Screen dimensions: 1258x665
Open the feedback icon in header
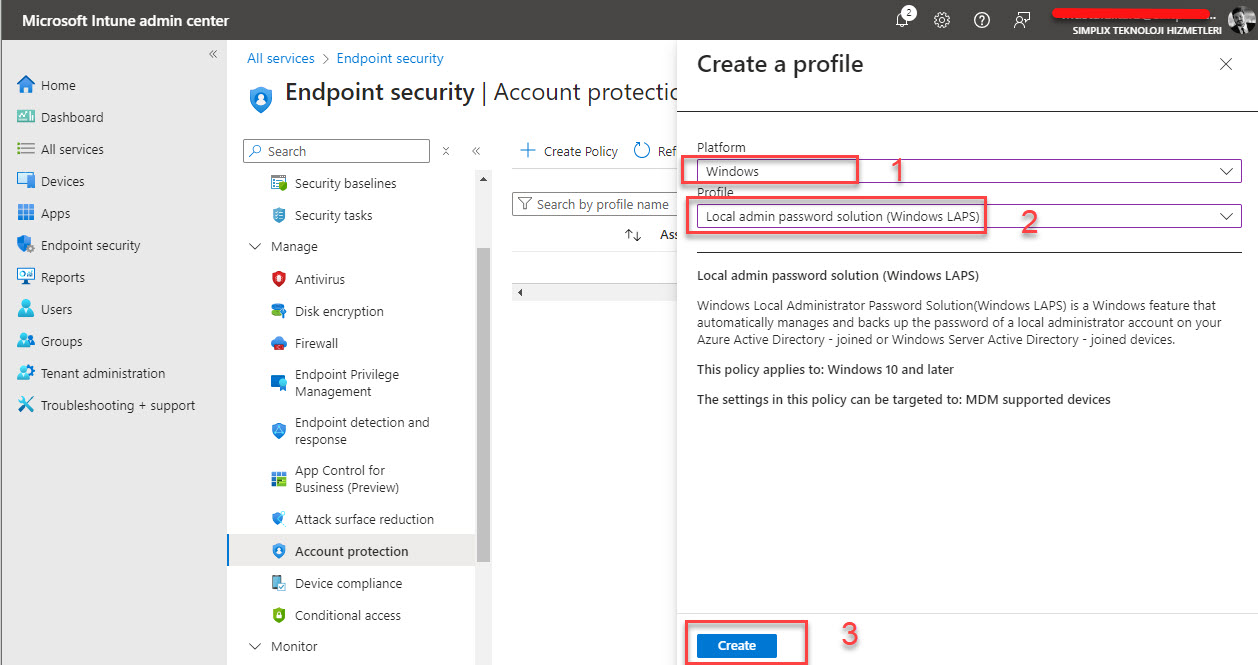(1022, 20)
